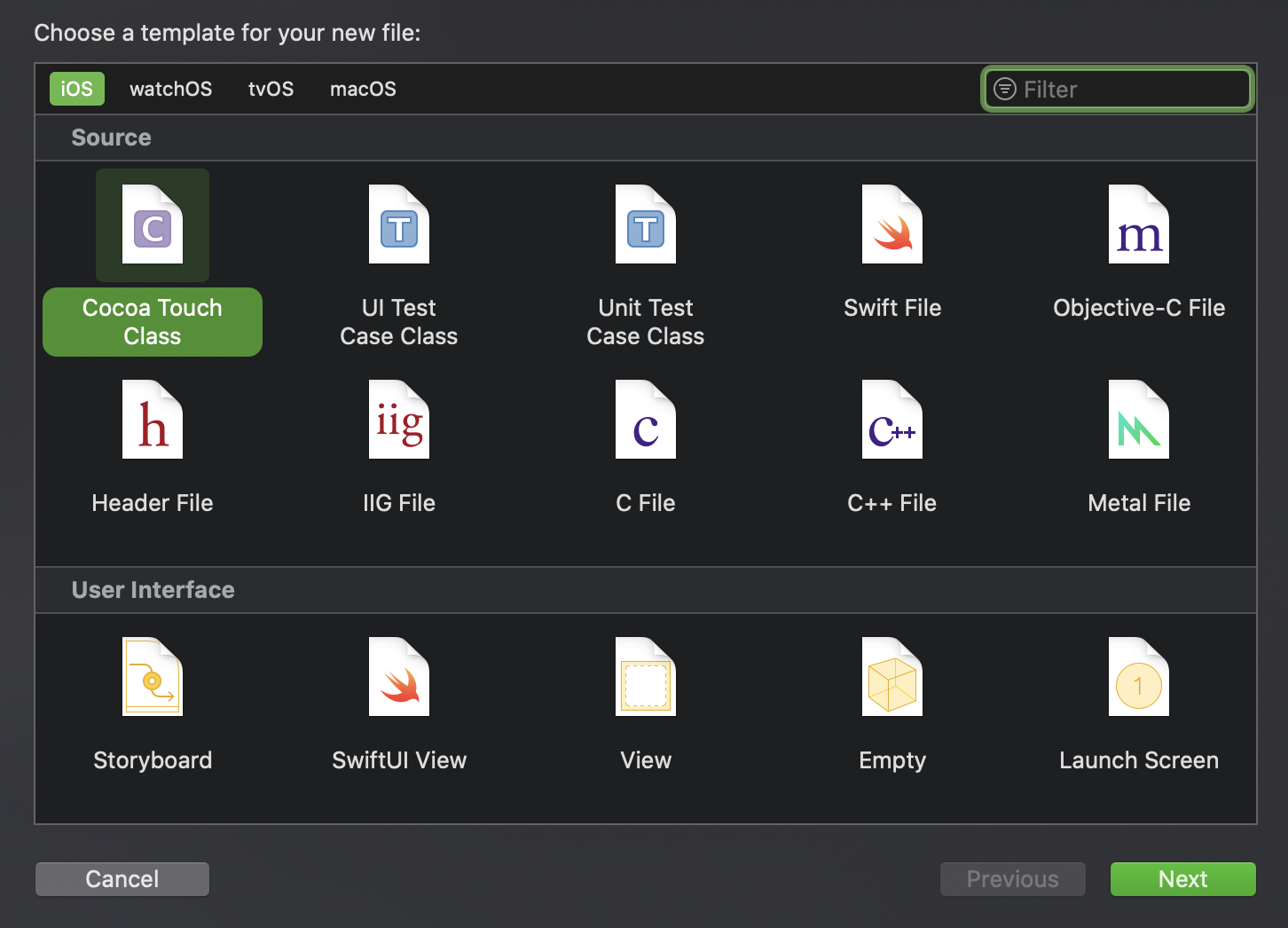Screen dimensions: 1288x928
Task: Click the "Launch Screen" label
Action: click(1139, 760)
